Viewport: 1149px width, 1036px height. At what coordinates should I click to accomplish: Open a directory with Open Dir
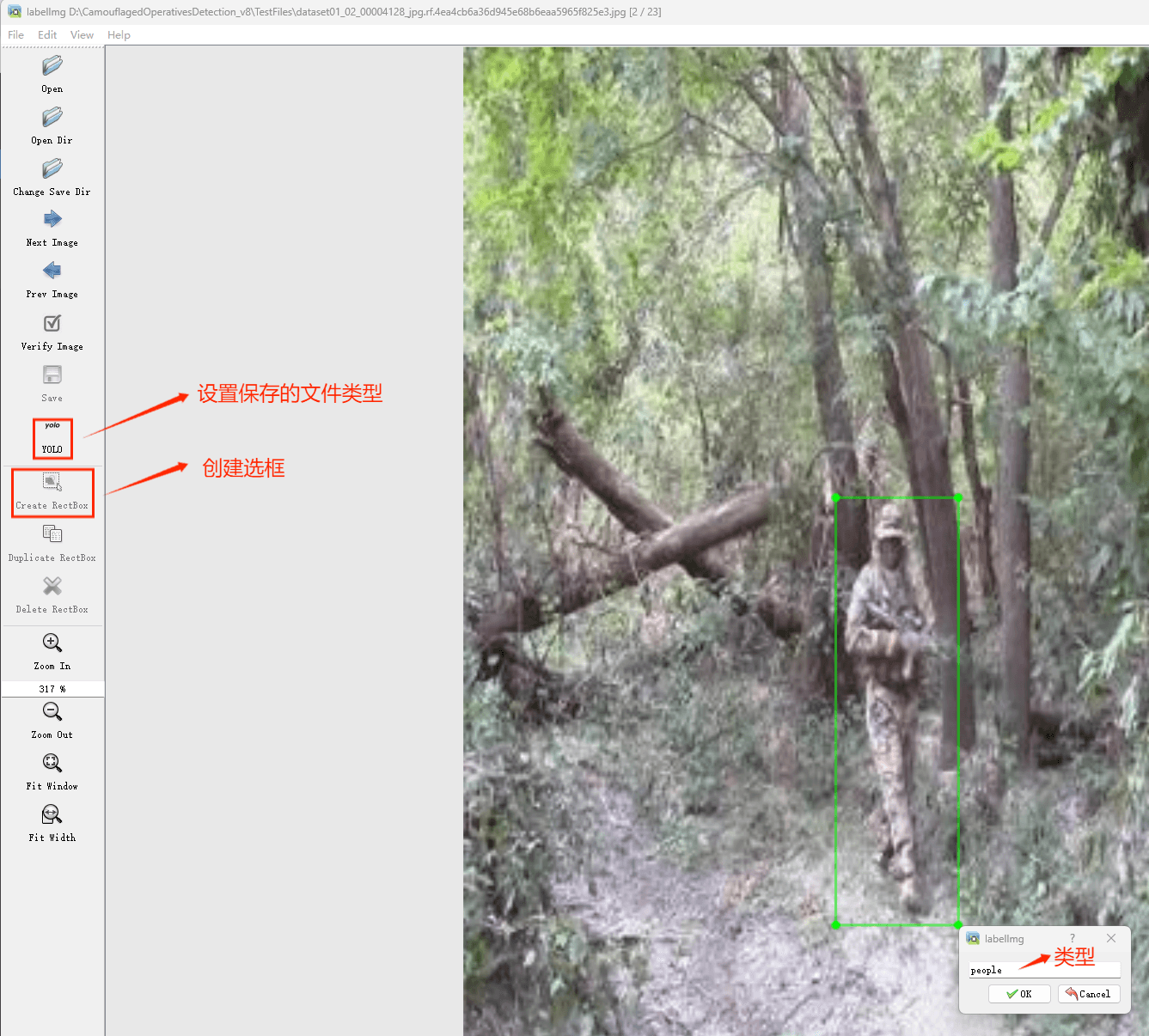pyautogui.click(x=52, y=117)
